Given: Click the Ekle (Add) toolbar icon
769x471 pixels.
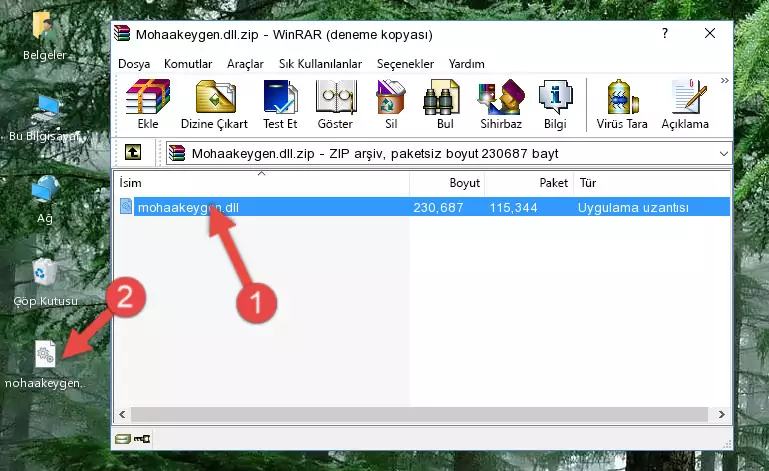Looking at the screenshot, I should point(148,104).
